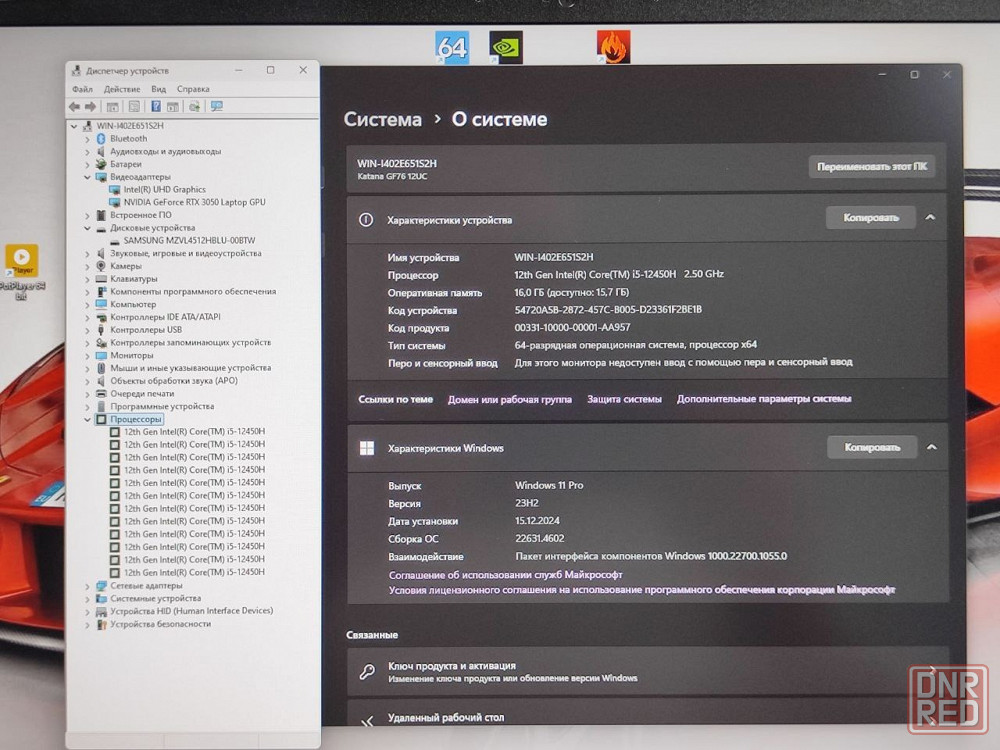This screenshot has width=1000, height=750.
Task: Click Копировать for Windows characteristics
Action: point(872,447)
